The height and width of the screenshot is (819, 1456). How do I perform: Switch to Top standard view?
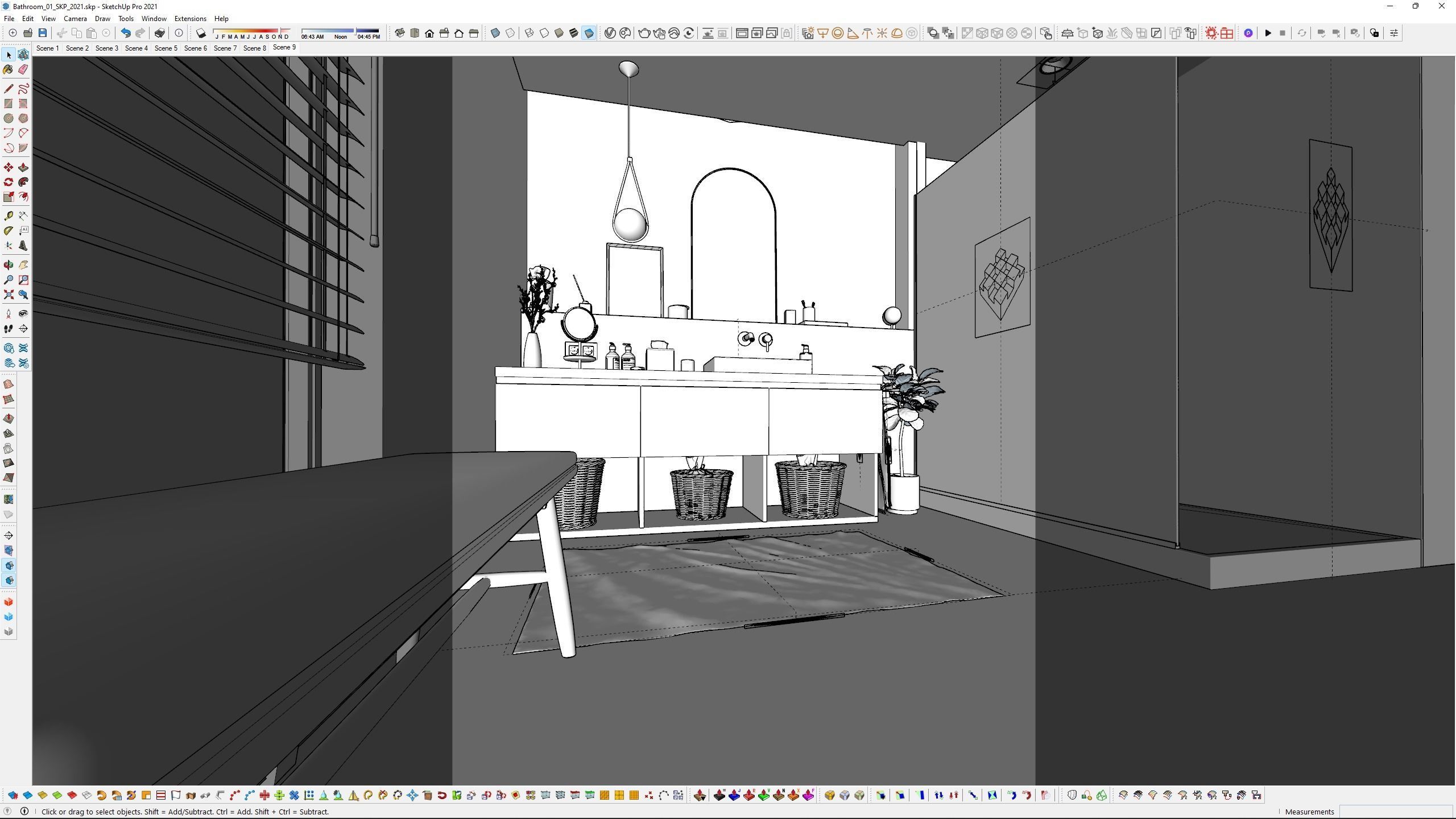(415, 33)
